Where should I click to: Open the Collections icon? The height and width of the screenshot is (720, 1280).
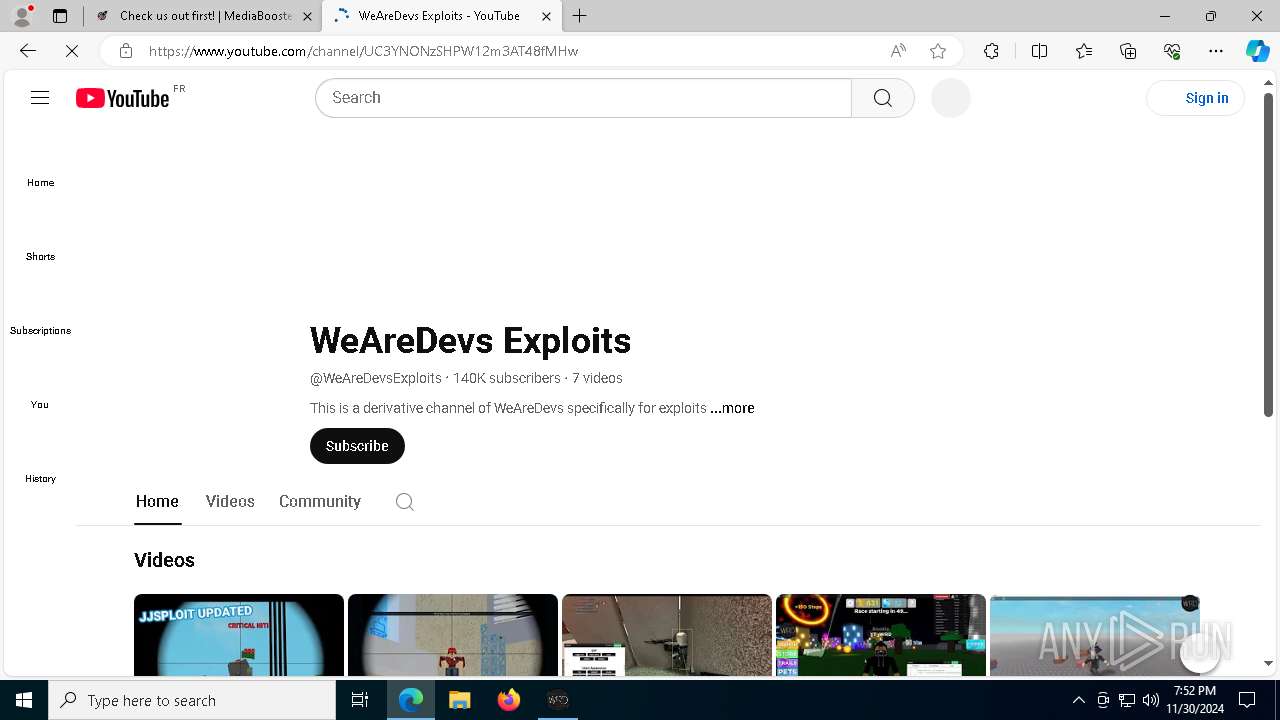click(1128, 51)
